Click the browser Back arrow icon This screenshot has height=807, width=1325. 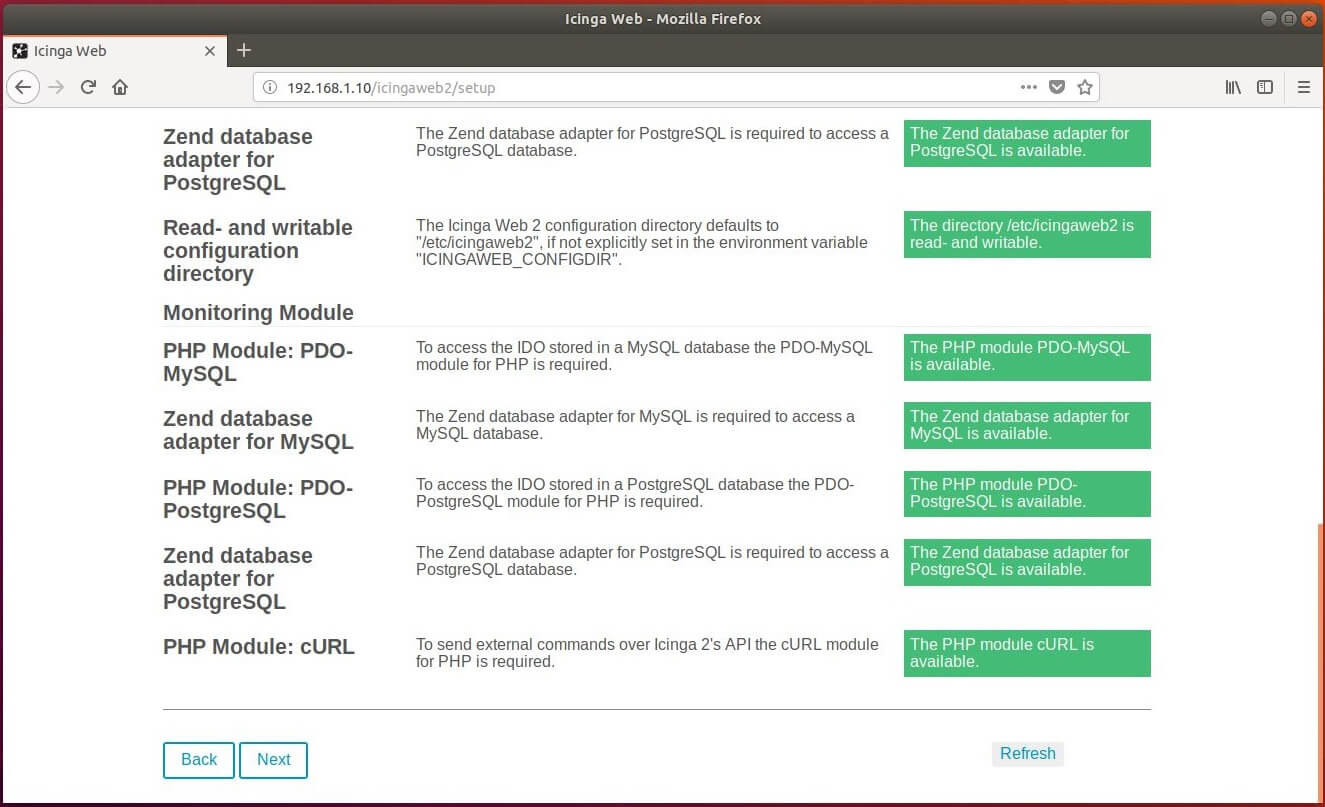tap(24, 87)
